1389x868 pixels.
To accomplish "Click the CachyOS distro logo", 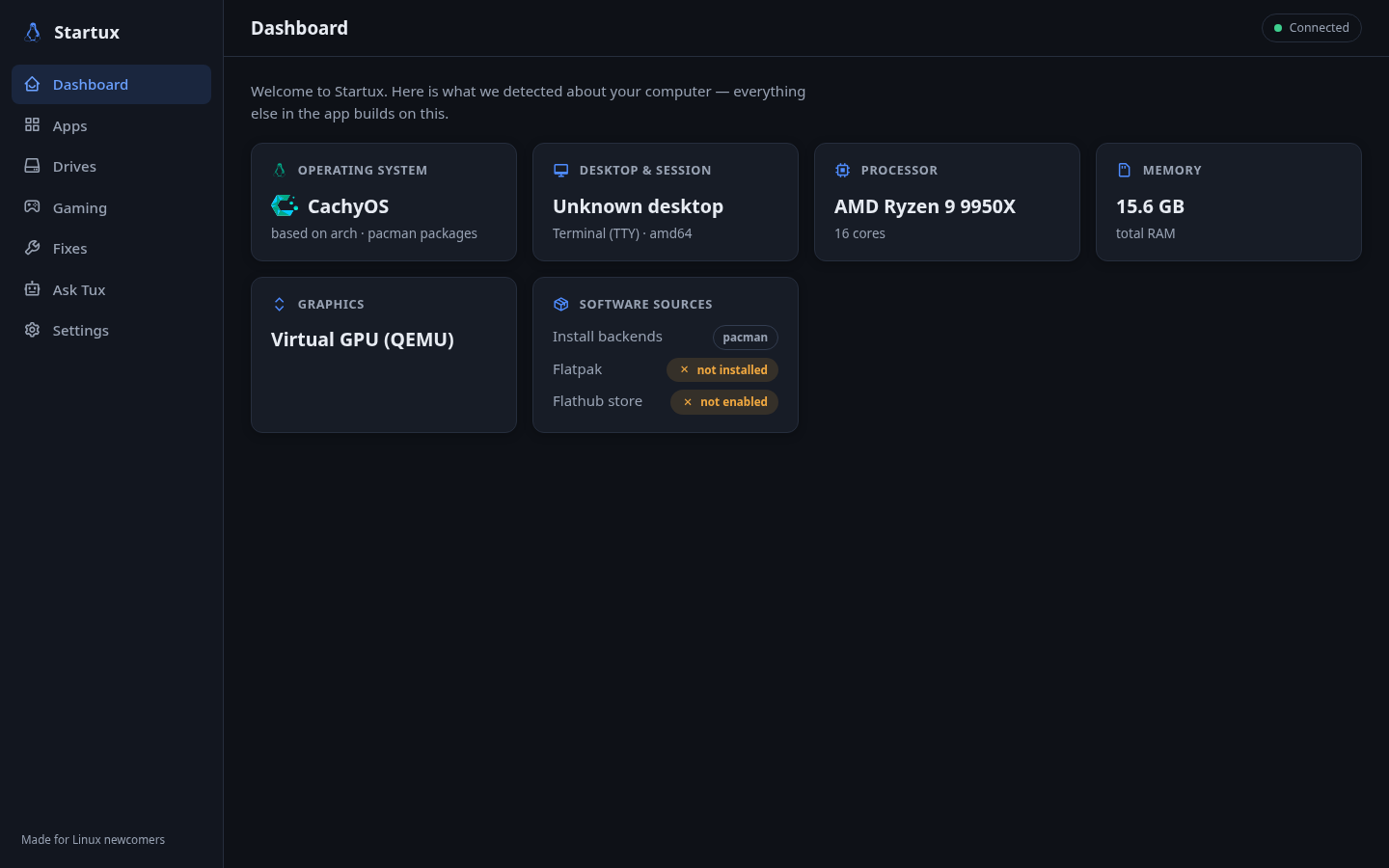I will pyautogui.click(x=285, y=205).
